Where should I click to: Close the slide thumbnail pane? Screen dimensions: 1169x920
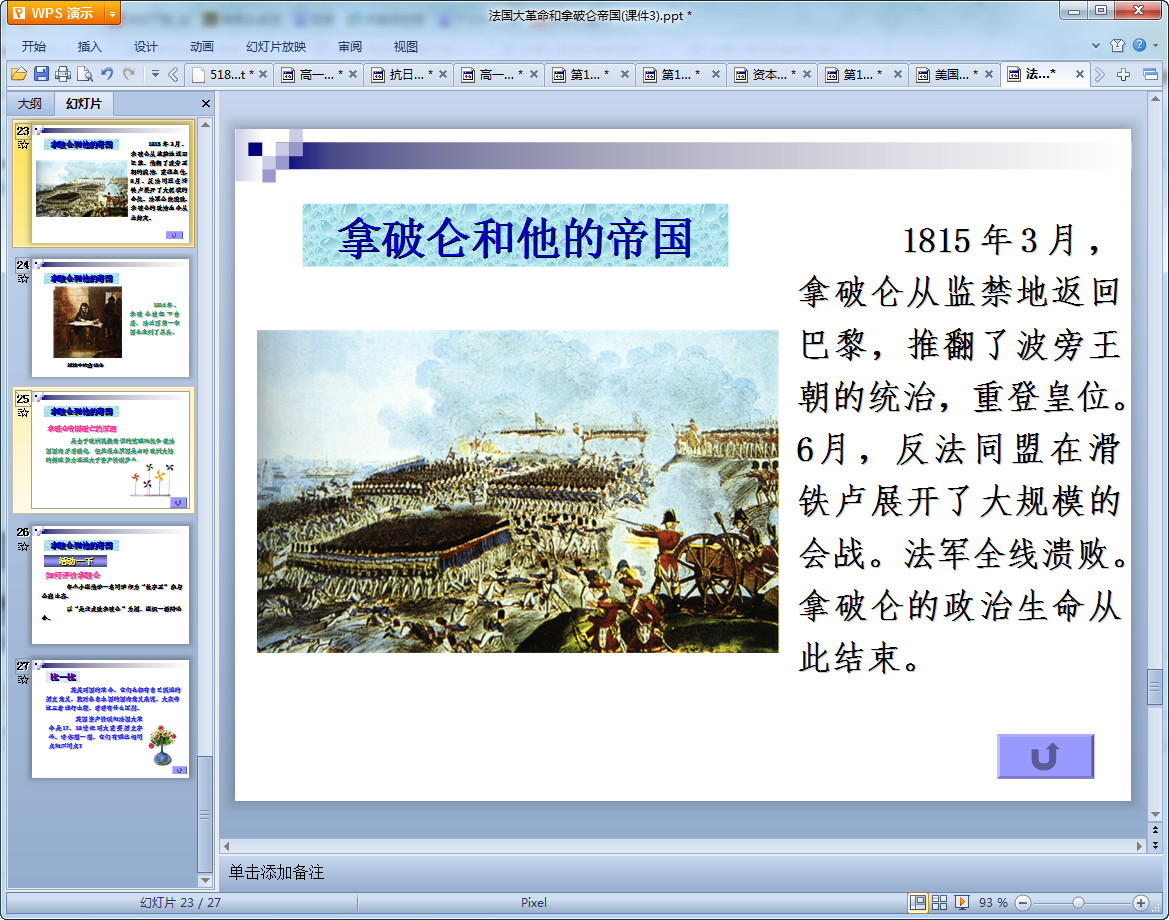(x=206, y=104)
